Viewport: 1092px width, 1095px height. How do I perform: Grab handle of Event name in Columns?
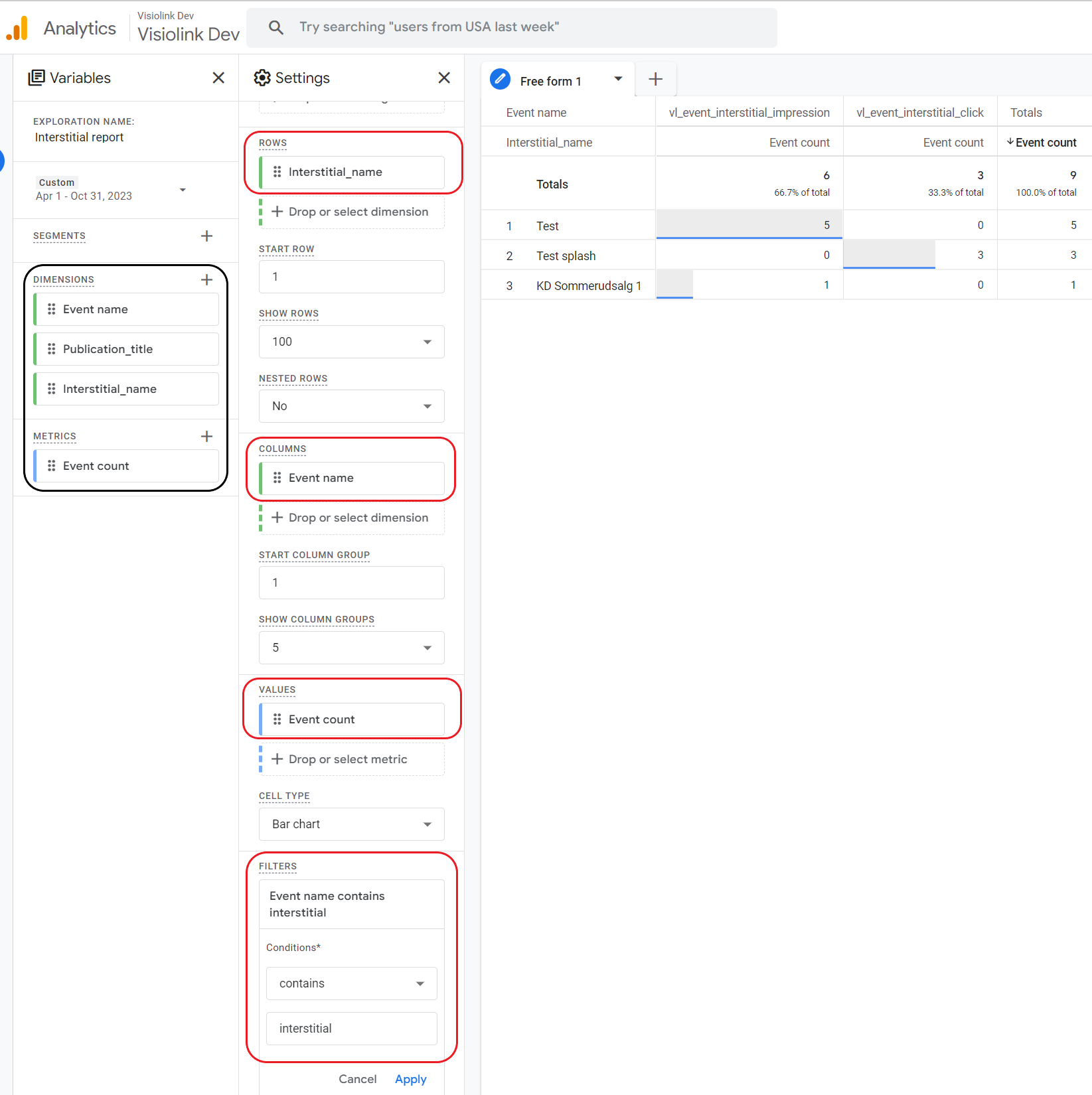tap(277, 478)
